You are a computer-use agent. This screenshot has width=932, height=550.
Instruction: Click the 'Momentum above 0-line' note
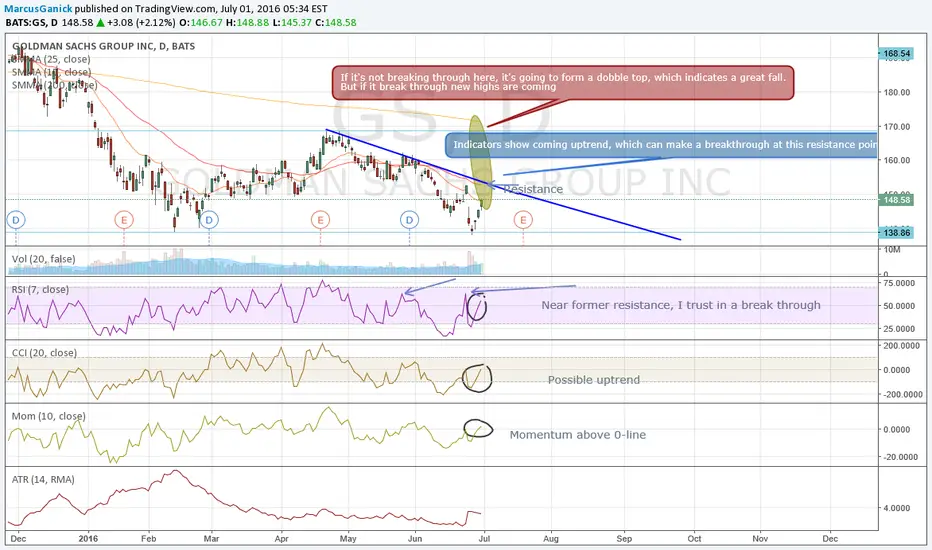tap(578, 435)
